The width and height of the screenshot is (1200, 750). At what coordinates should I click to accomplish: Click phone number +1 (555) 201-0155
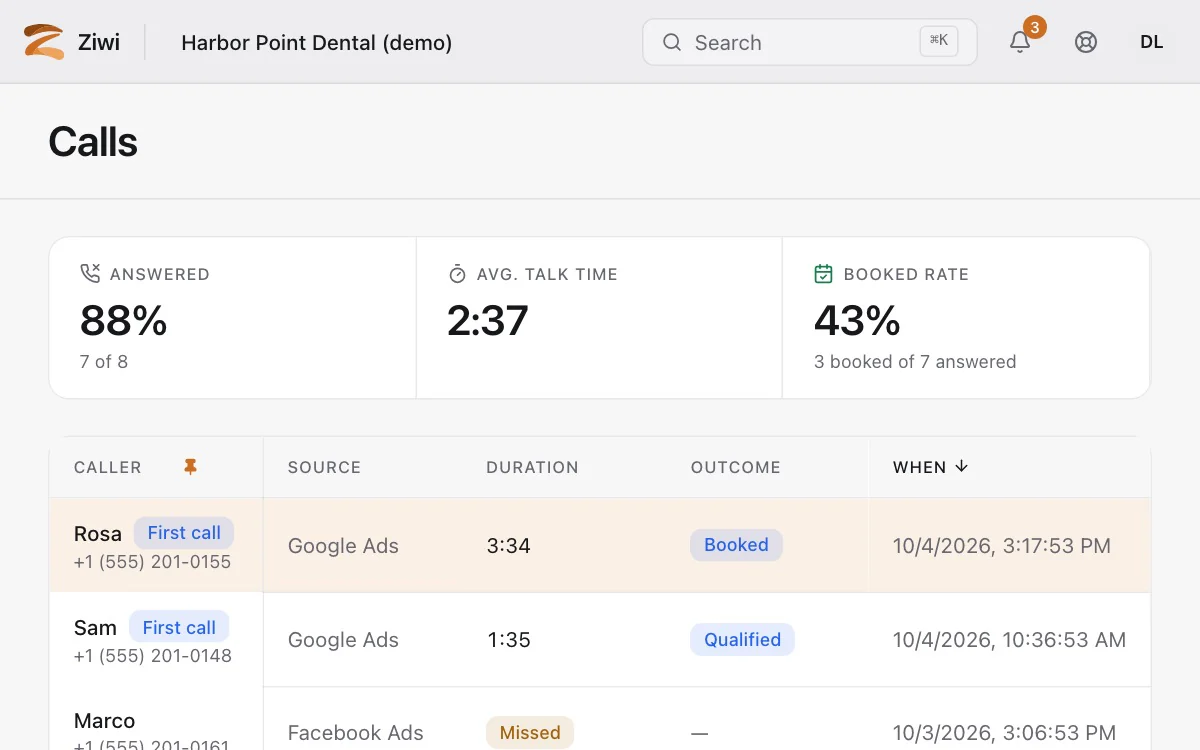pyautogui.click(x=152, y=562)
